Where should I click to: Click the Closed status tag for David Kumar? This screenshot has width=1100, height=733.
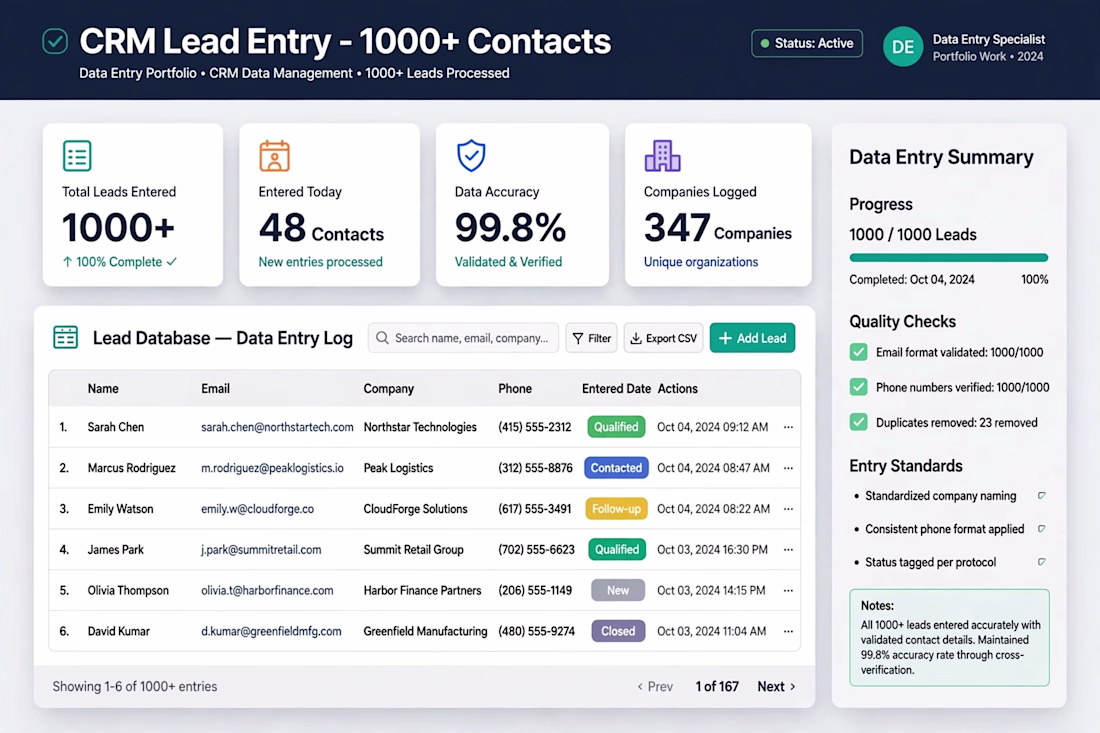coord(617,631)
